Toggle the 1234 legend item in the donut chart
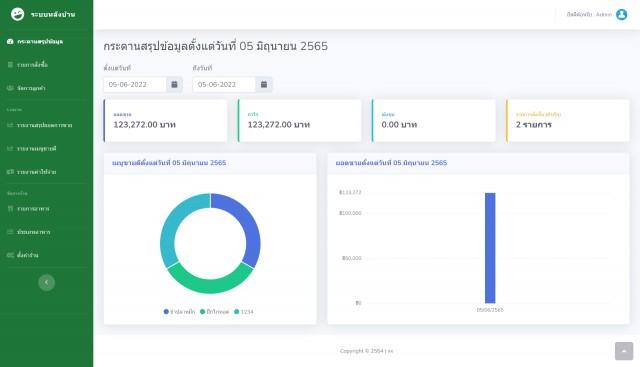Screen dimensions: 640x367 (x=244, y=312)
